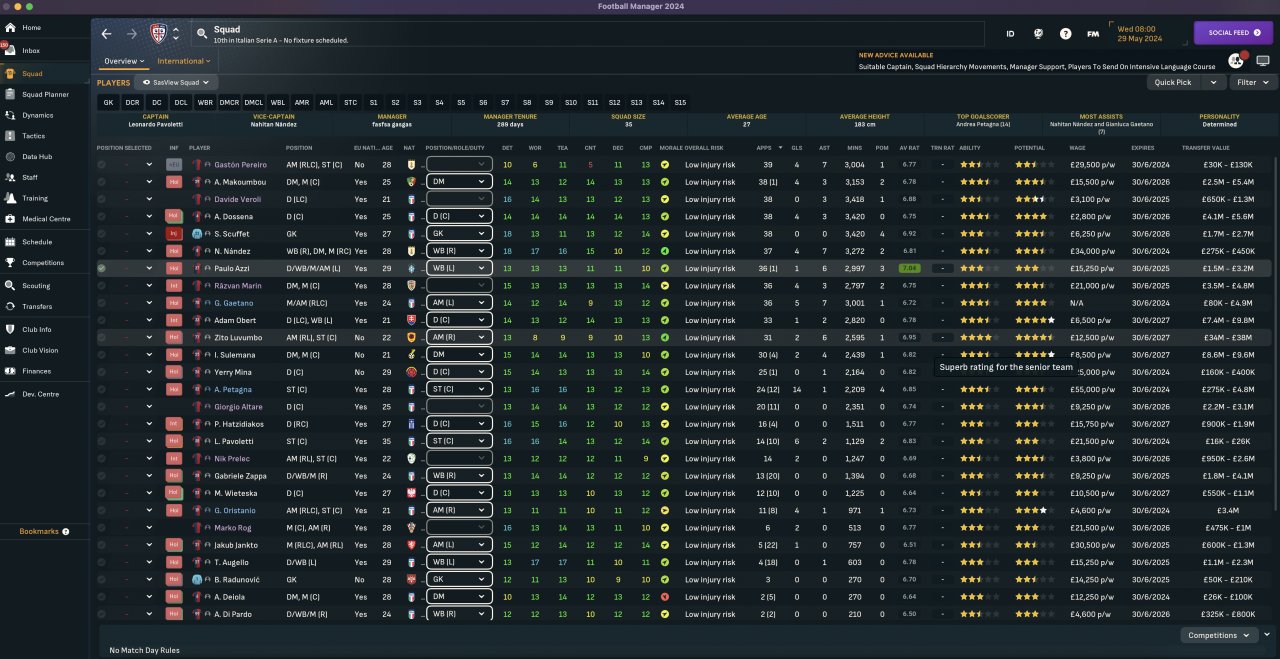Open the Overview tab menu
This screenshot has height=659, width=1280.
[124, 61]
